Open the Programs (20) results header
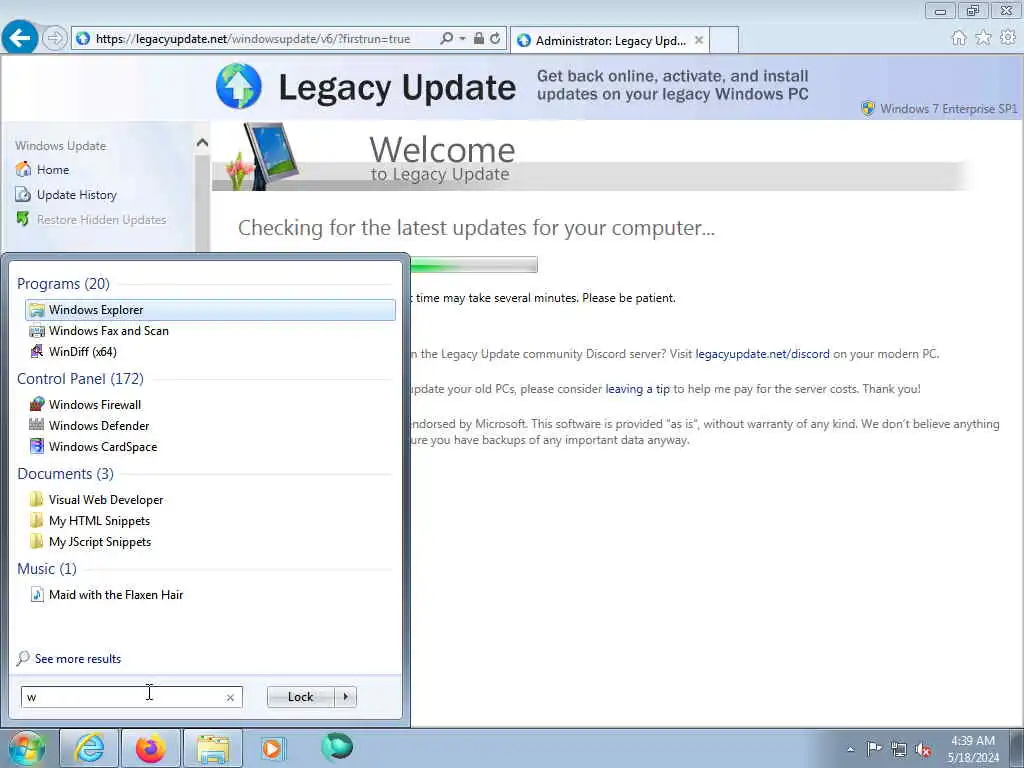Viewport: 1024px width, 768px height. pos(63,283)
